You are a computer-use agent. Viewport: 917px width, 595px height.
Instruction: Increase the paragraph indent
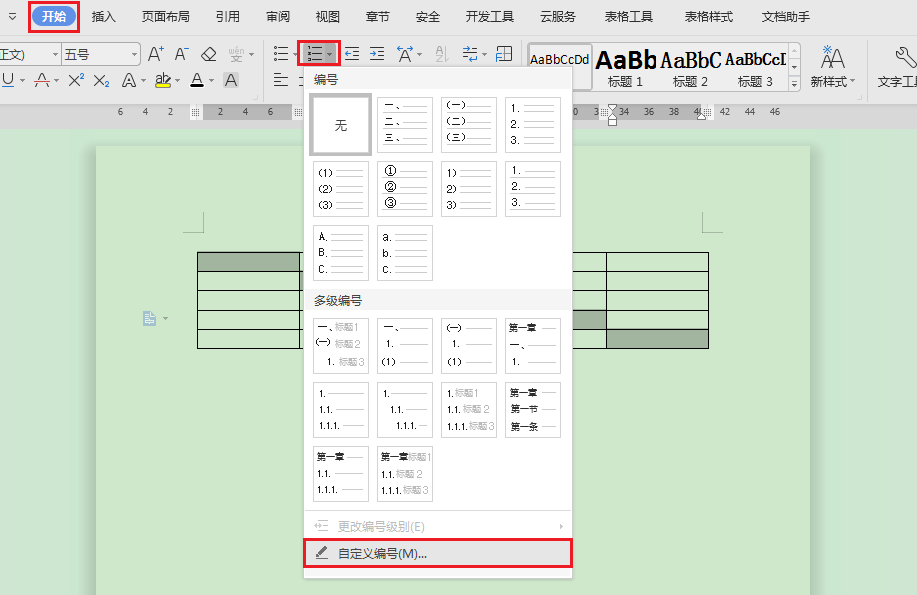(377, 54)
